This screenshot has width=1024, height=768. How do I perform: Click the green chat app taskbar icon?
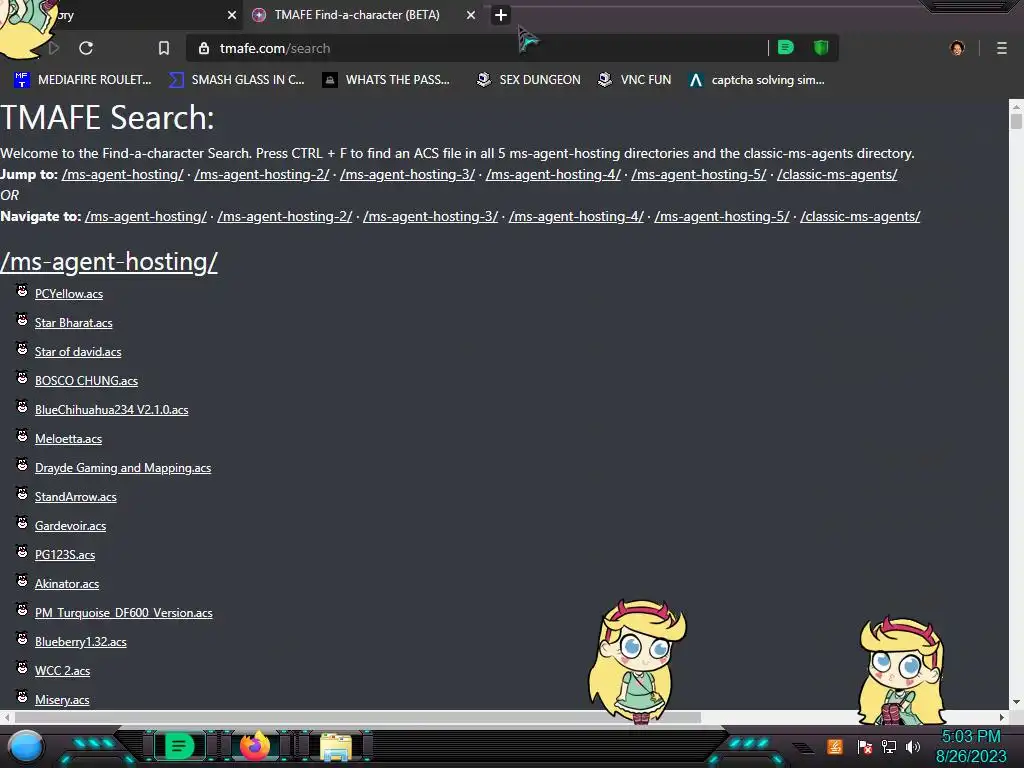[x=179, y=746]
